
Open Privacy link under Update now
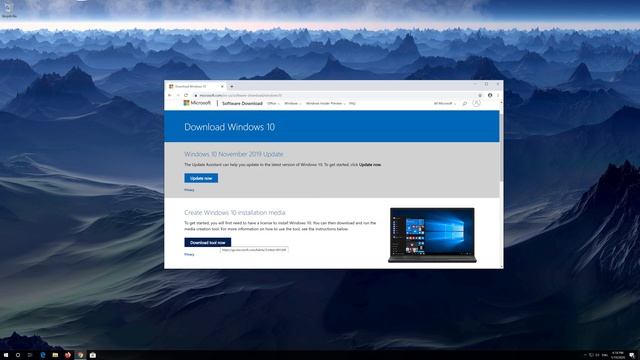(189, 190)
